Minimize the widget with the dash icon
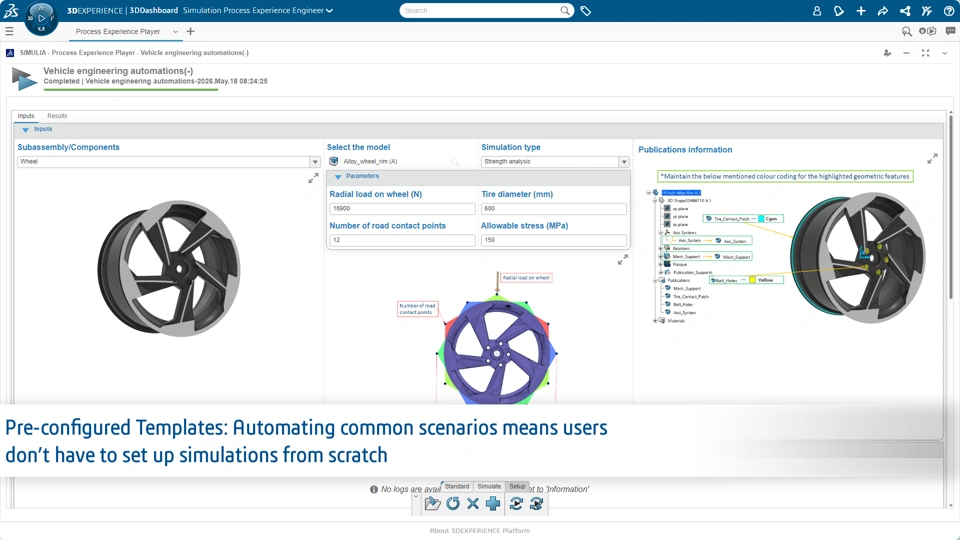The width and height of the screenshot is (960, 540). [906, 53]
